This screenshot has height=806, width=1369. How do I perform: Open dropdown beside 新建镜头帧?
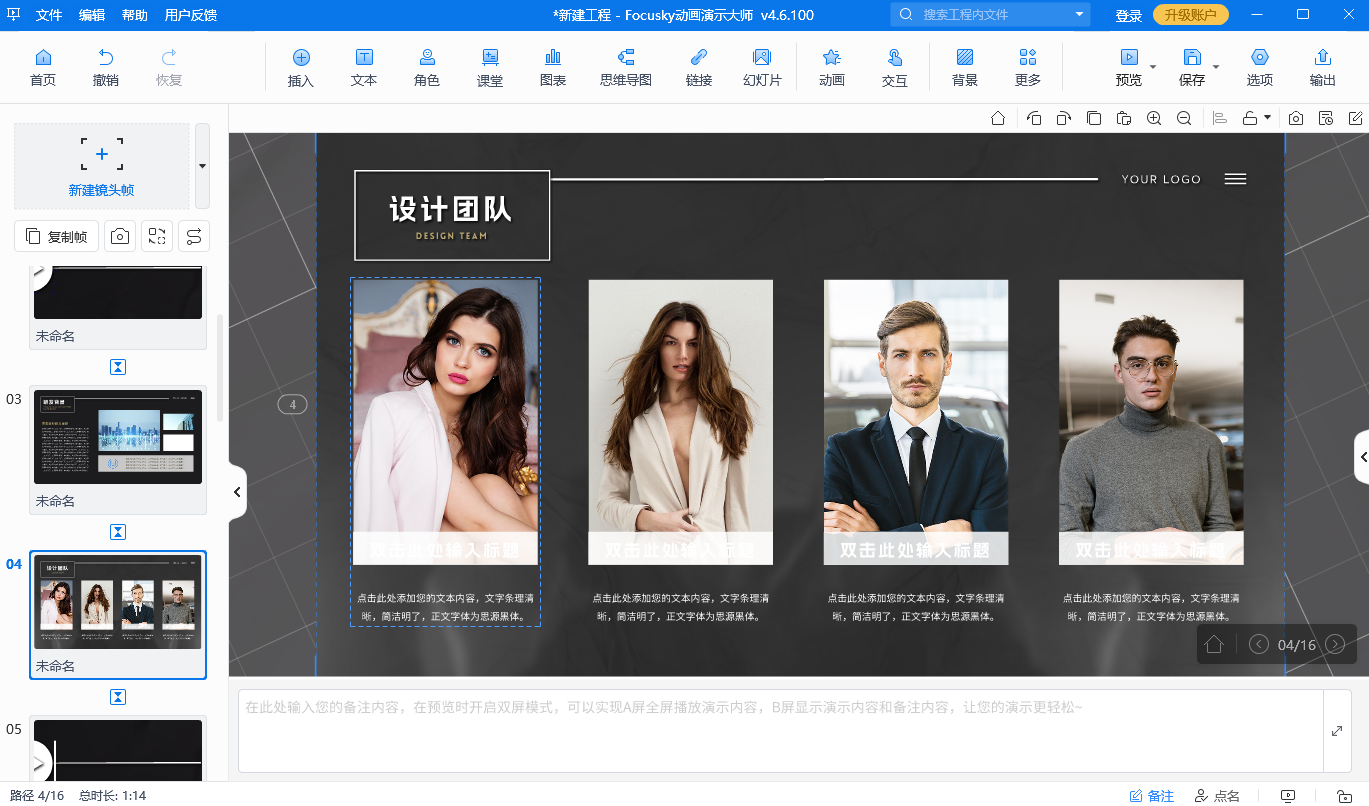pos(202,166)
